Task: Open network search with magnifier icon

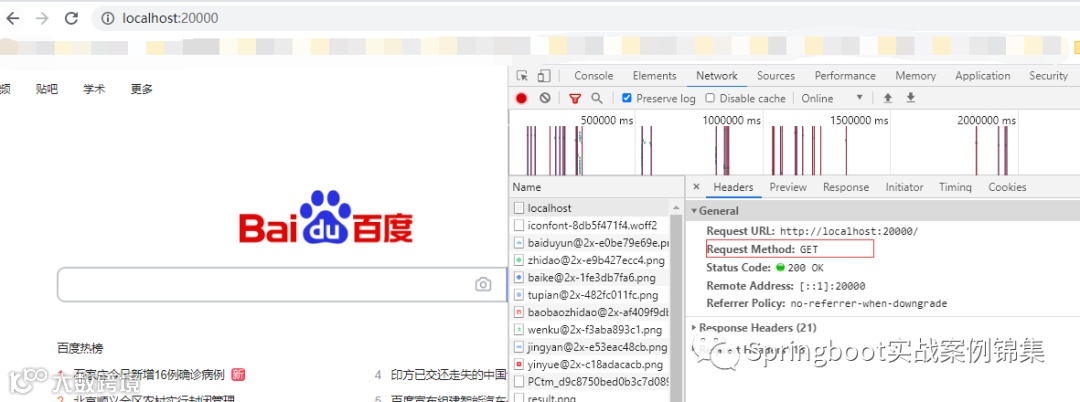Action: pos(597,98)
